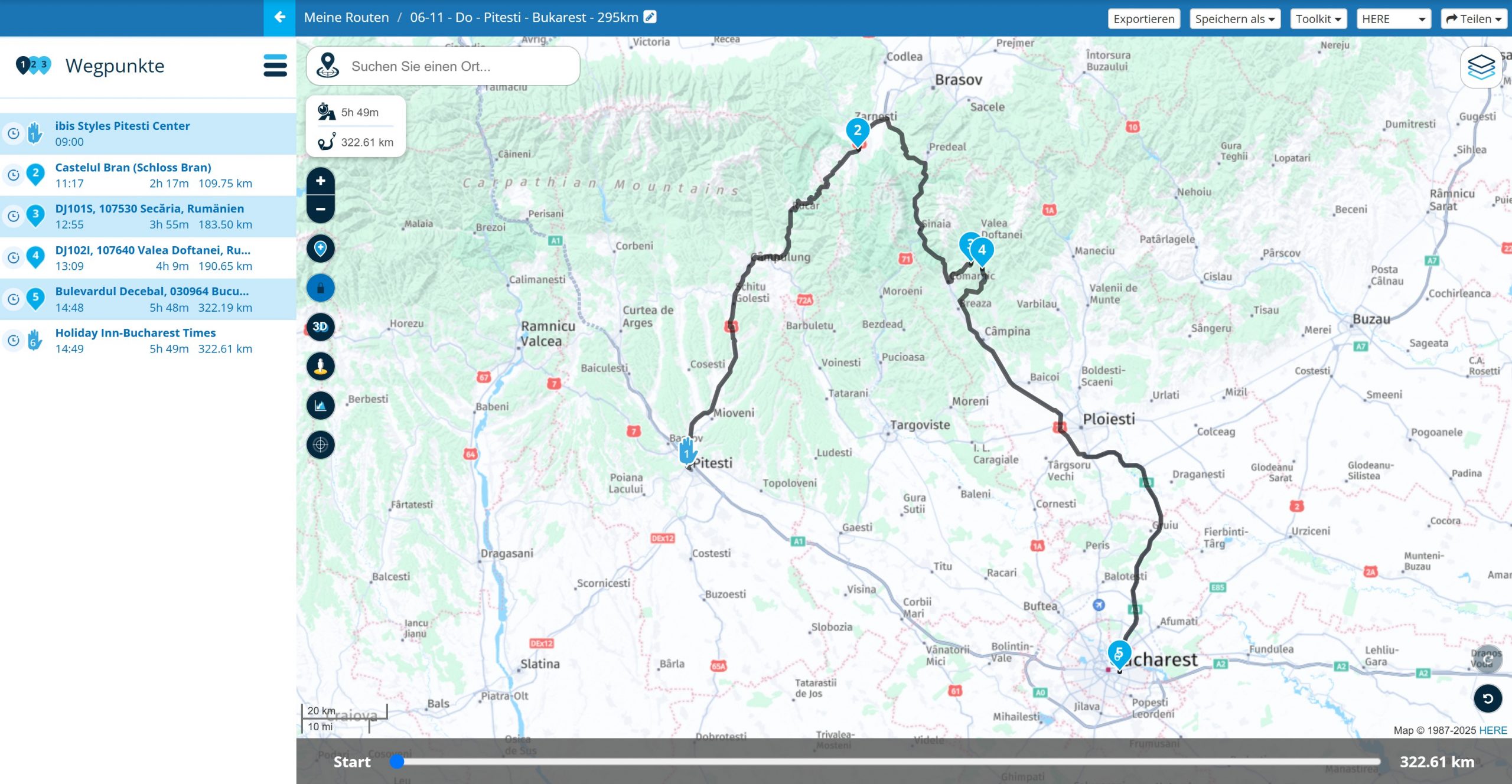Toggle the 3D map view
Image resolution: width=1512 pixels, height=784 pixels.
click(x=321, y=327)
